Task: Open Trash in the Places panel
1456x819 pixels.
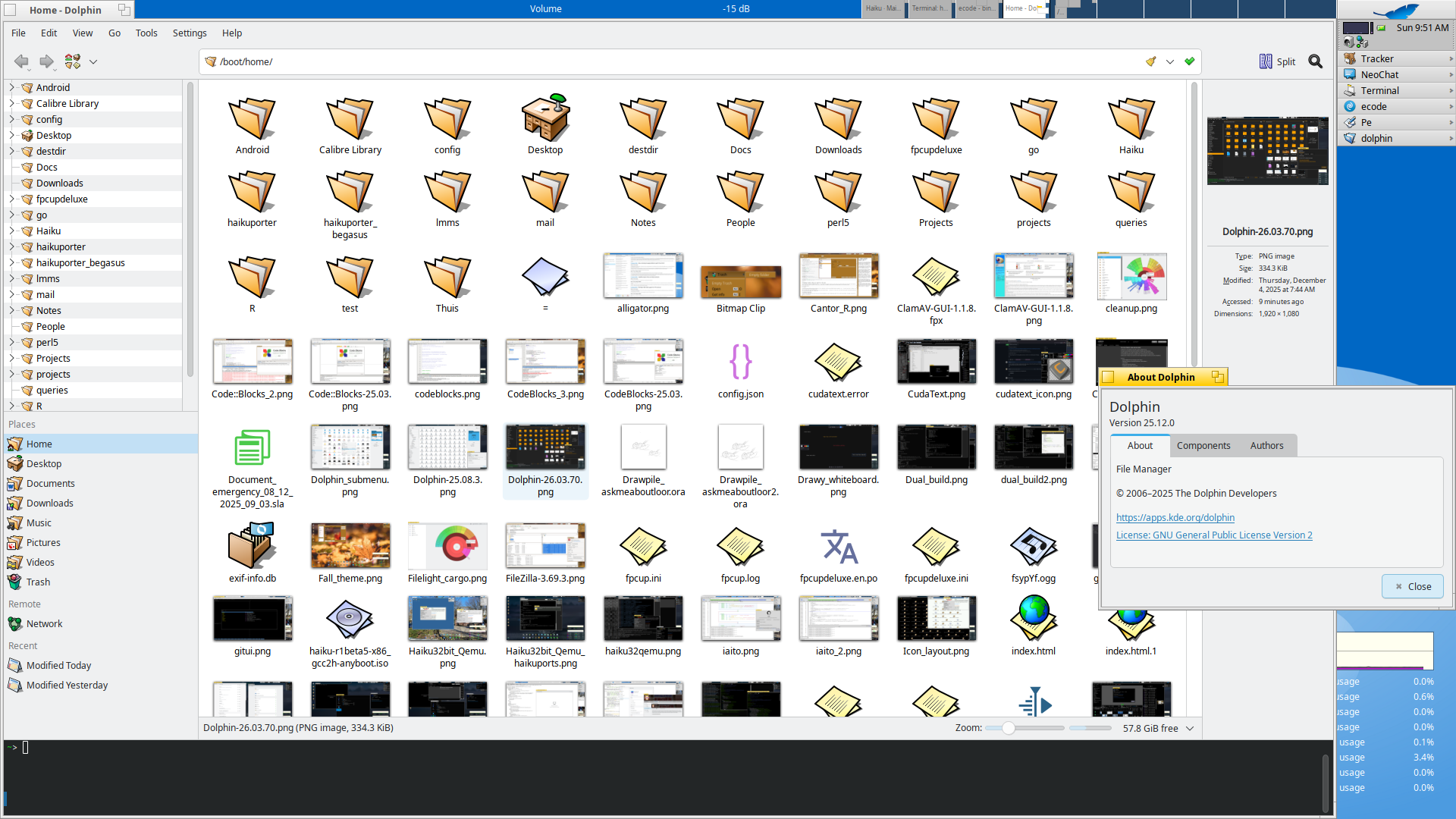Action: click(38, 582)
